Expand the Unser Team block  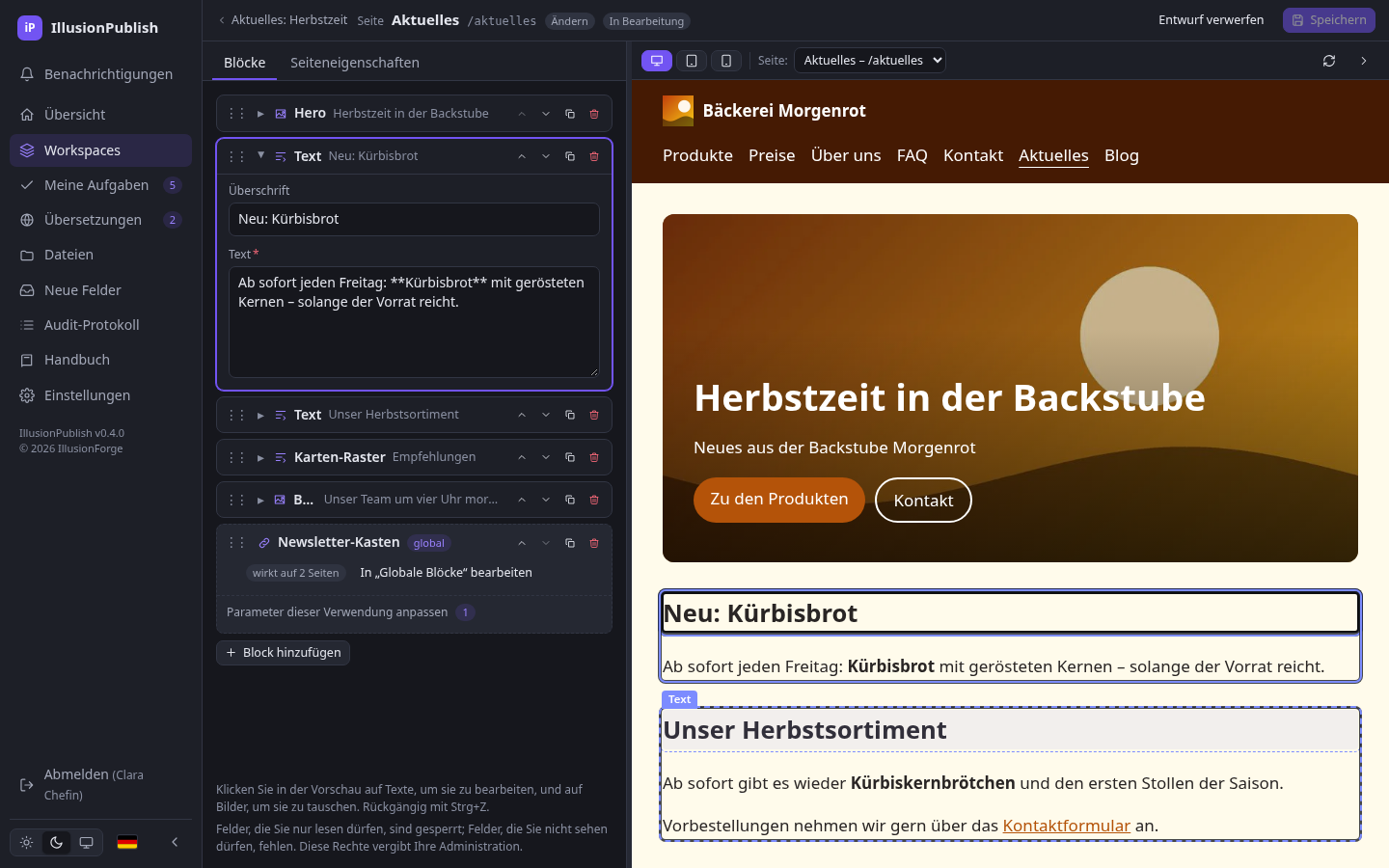click(260, 500)
